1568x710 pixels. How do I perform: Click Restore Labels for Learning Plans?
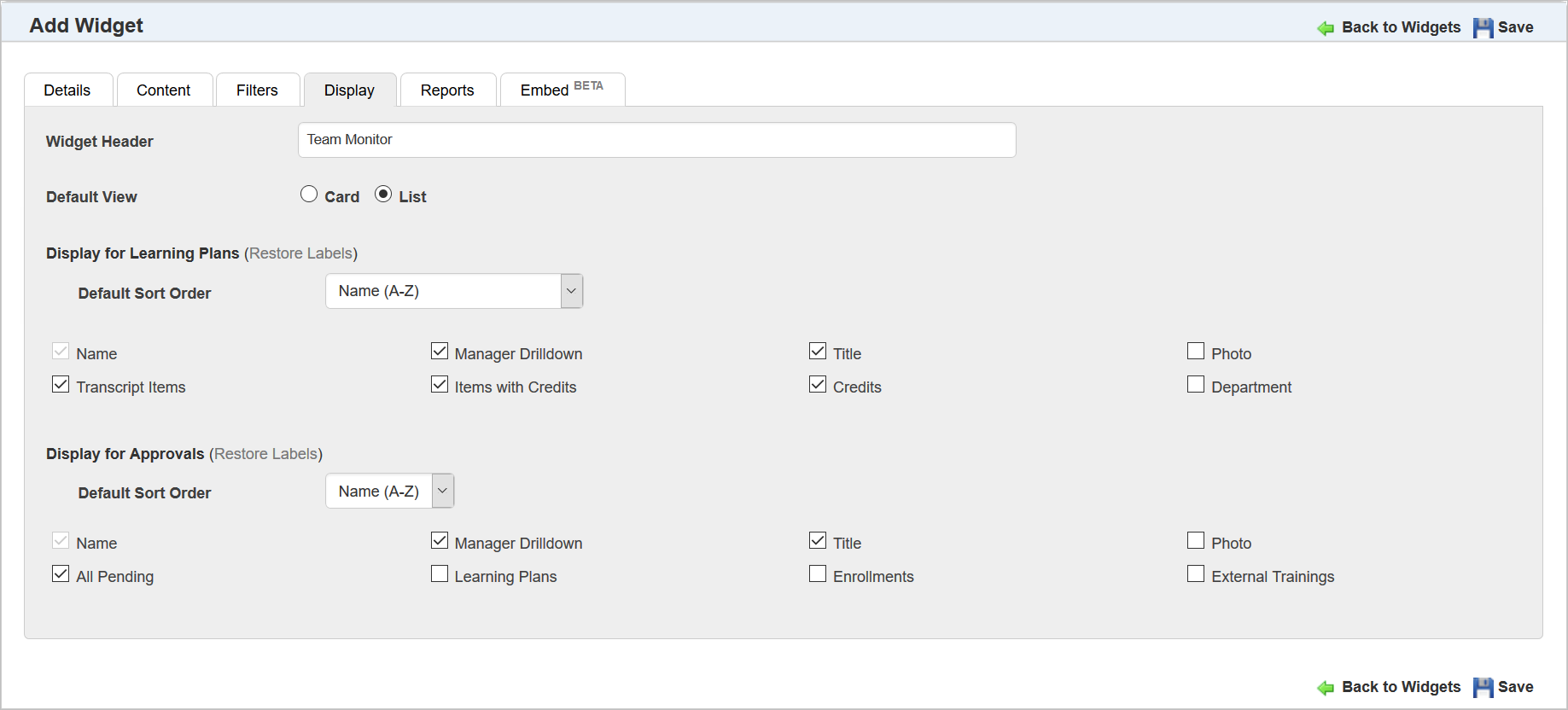pyautogui.click(x=300, y=253)
